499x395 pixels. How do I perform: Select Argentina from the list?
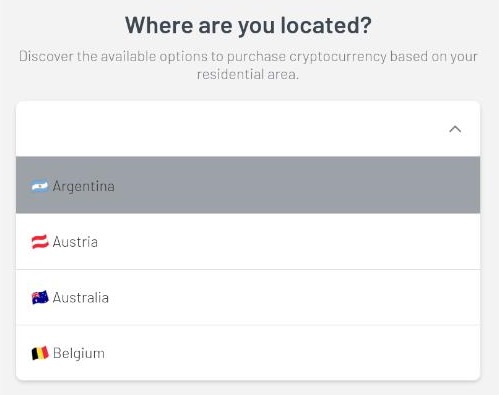(248, 185)
